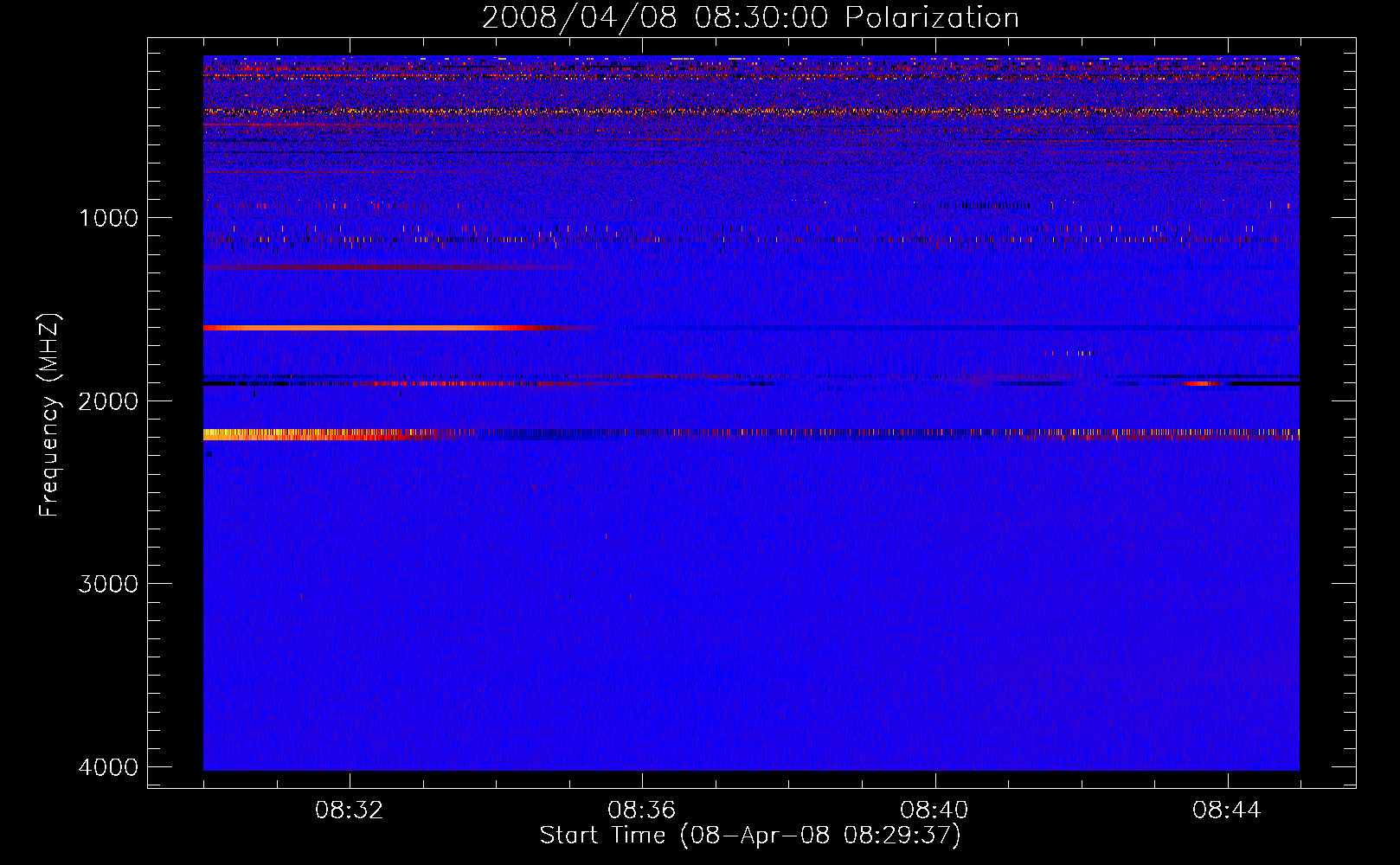Click the "08:44" time tick label
The width and height of the screenshot is (1400, 865).
[1227, 811]
